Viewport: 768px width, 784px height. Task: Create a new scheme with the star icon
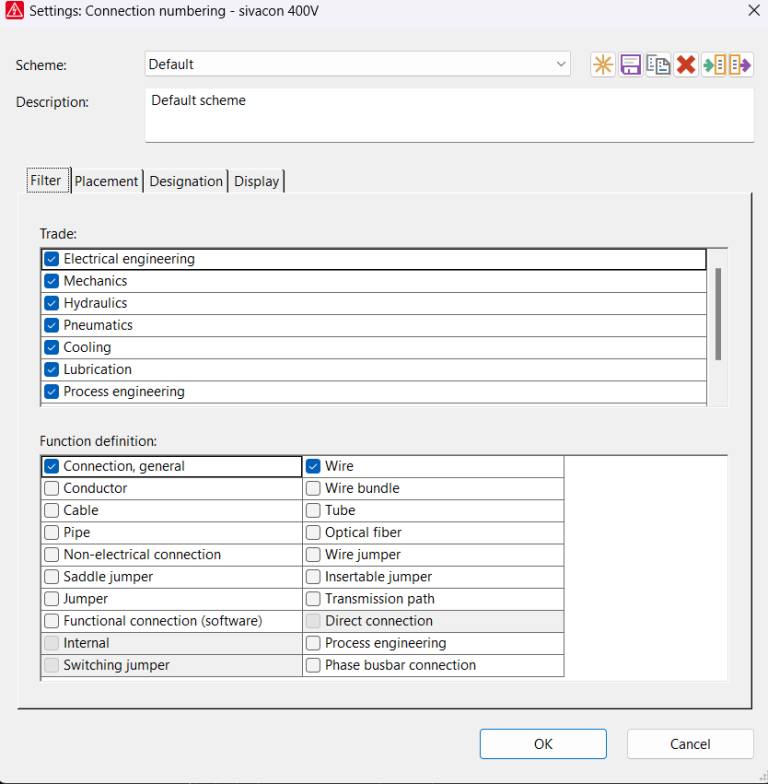tap(602, 65)
